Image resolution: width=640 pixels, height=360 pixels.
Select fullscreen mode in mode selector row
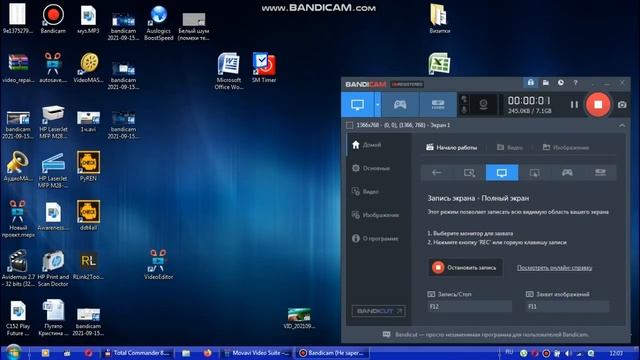502,173
